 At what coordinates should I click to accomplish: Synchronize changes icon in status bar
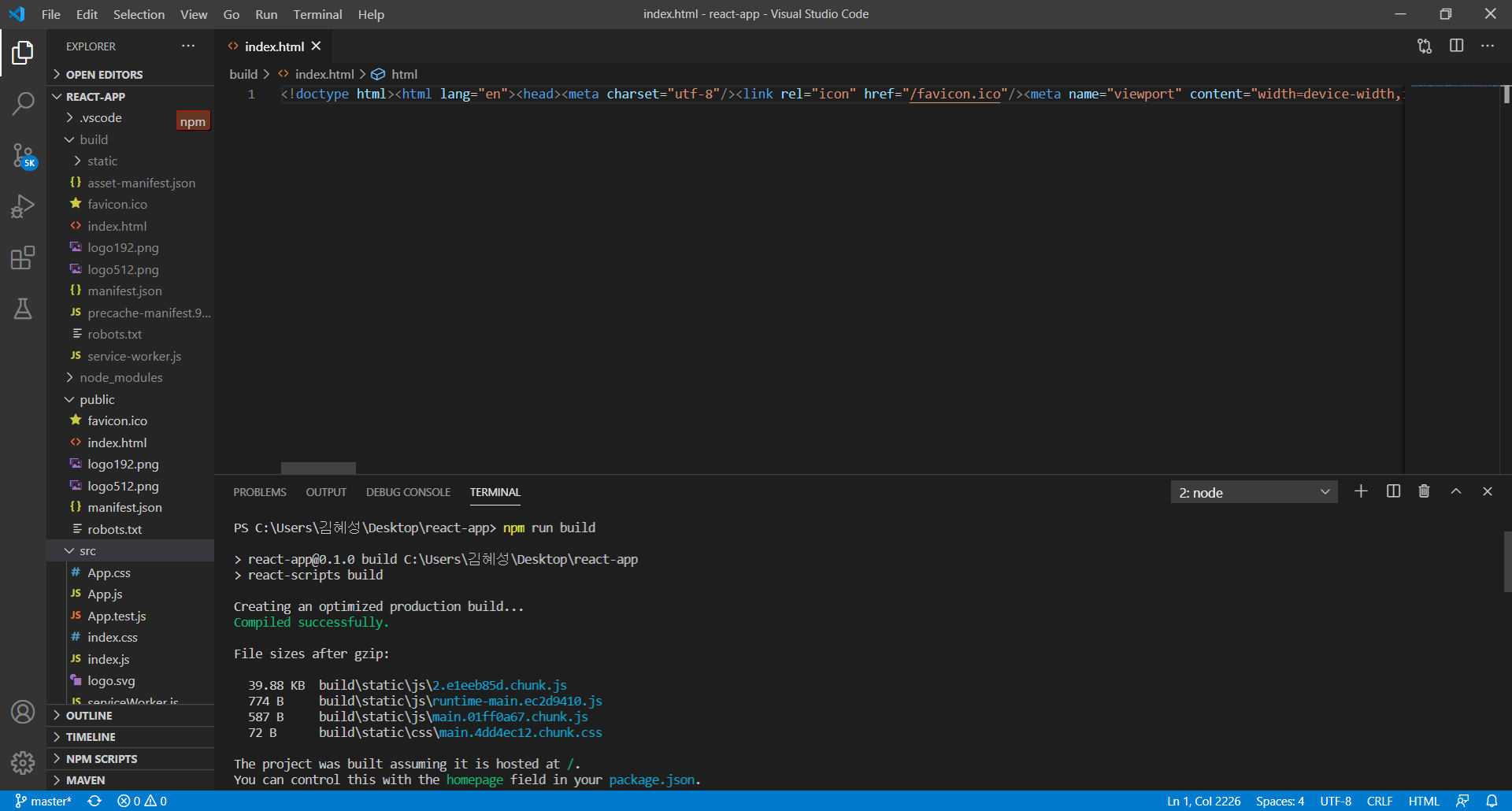94,801
